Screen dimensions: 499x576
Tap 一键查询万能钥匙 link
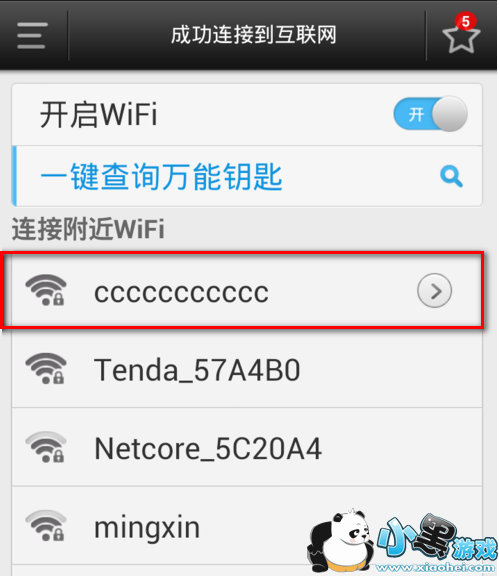pos(161,177)
